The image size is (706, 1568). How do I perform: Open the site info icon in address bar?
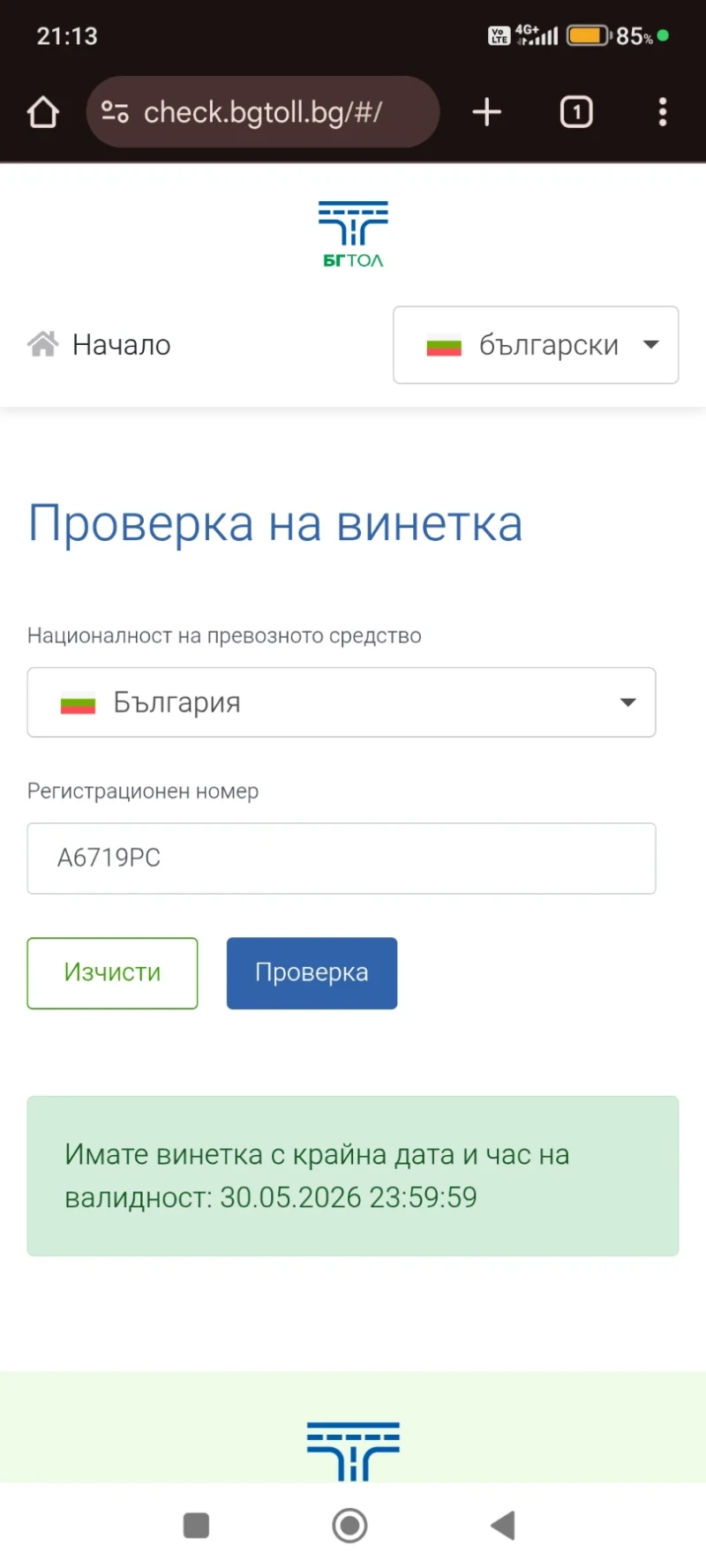pos(116,113)
